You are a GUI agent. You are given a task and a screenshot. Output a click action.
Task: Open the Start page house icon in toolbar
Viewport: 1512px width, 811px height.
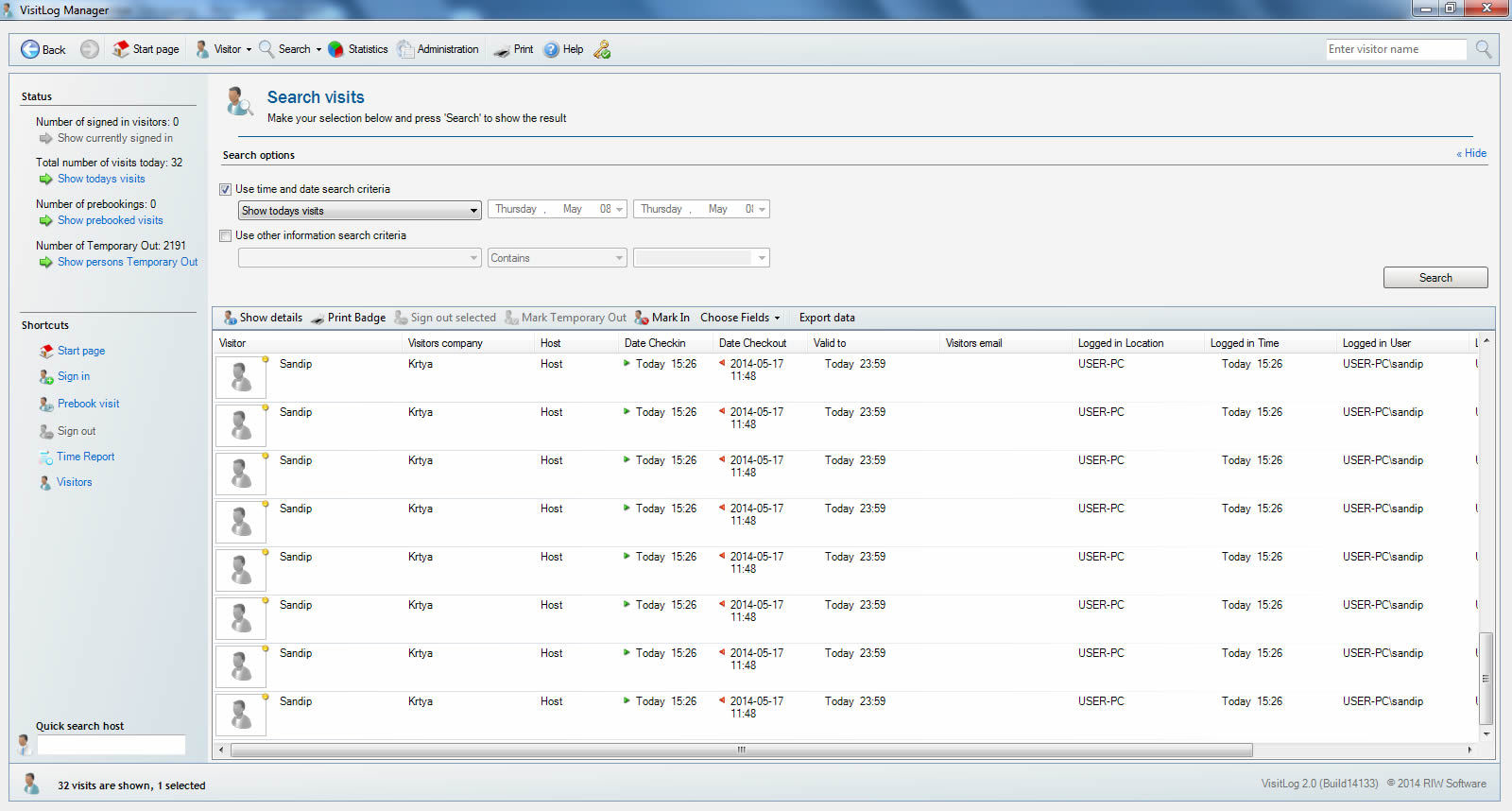[x=121, y=49]
